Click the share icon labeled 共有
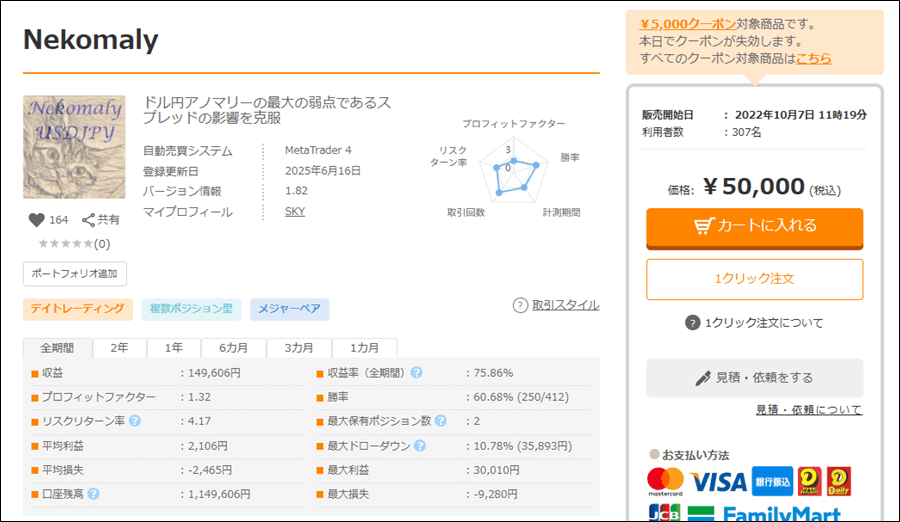900x522 pixels. (x=88, y=220)
